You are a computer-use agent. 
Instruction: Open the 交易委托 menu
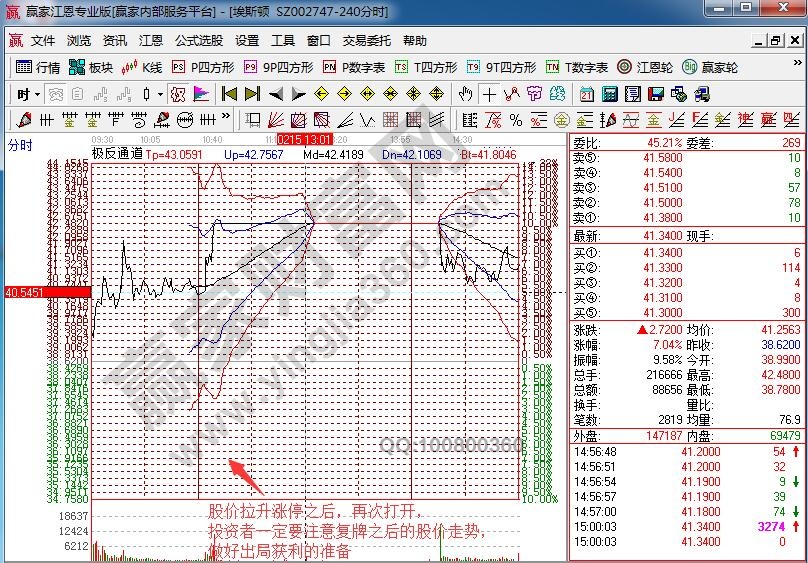pyautogui.click(x=366, y=41)
